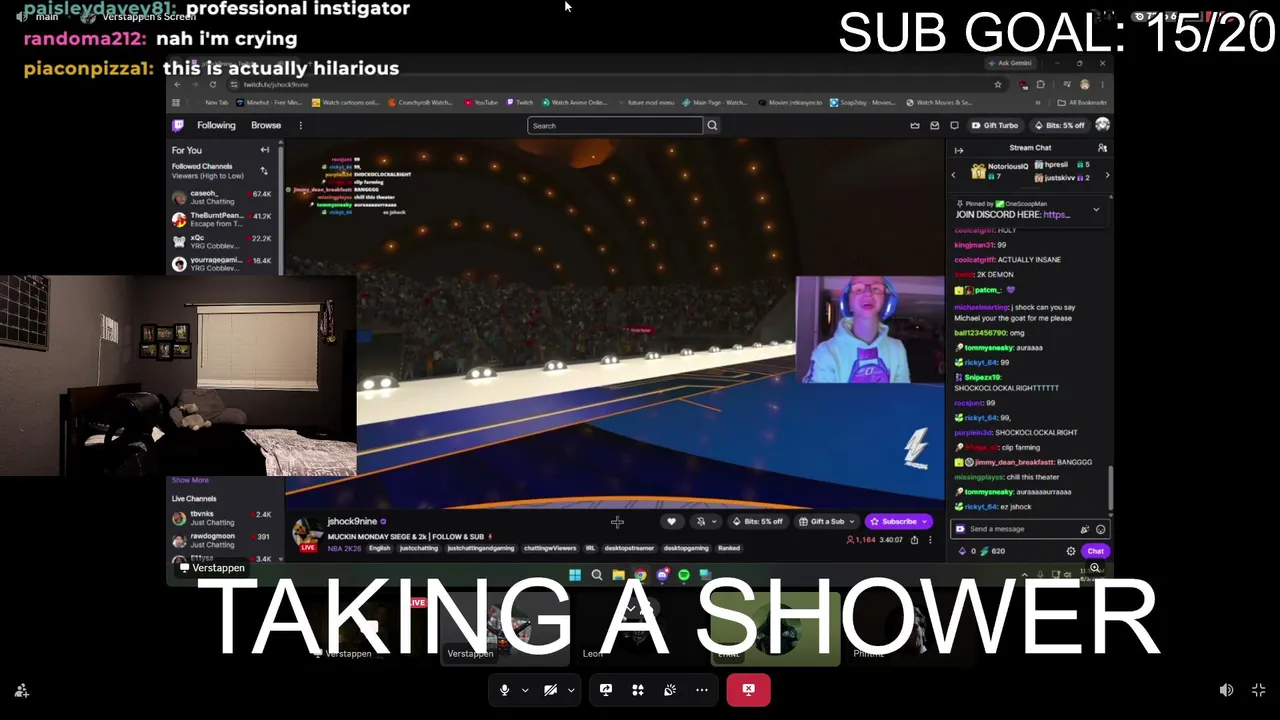Open chat settings gear icon

point(1071,551)
